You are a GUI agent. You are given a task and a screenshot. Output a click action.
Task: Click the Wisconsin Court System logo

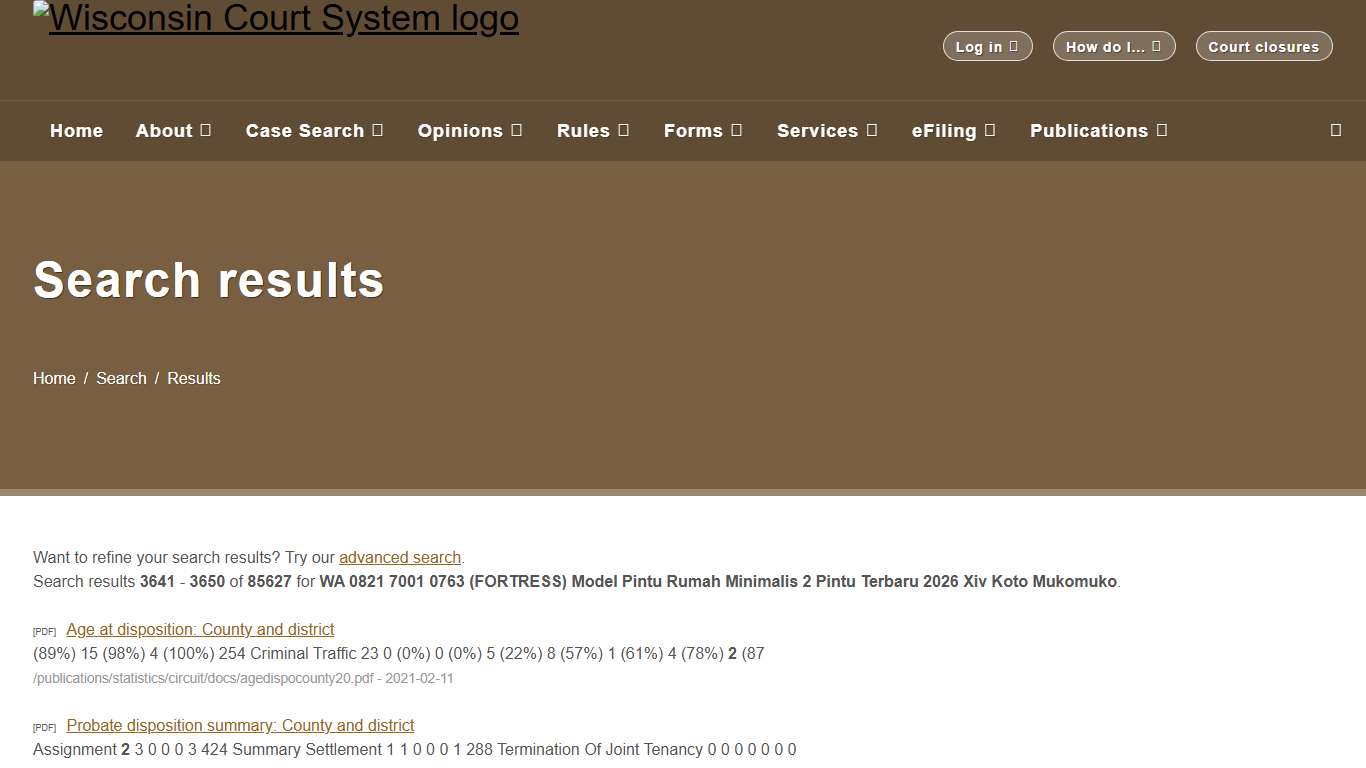pyautogui.click(x=276, y=18)
